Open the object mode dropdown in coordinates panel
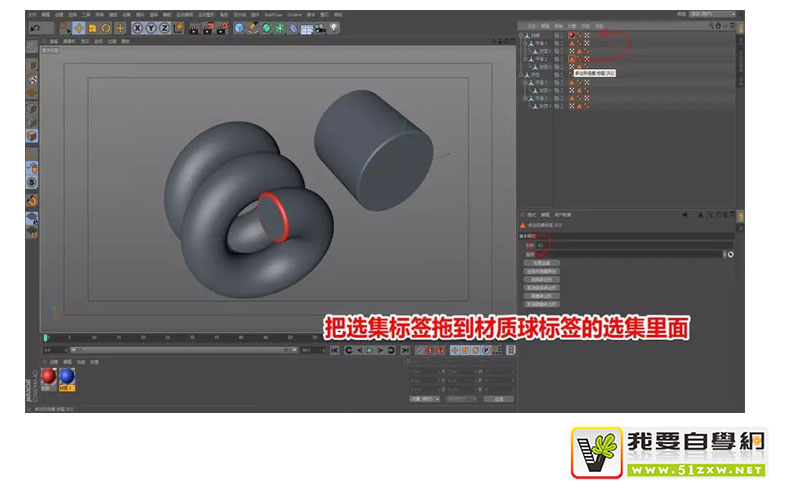The width and height of the screenshot is (800, 500). click(422, 398)
